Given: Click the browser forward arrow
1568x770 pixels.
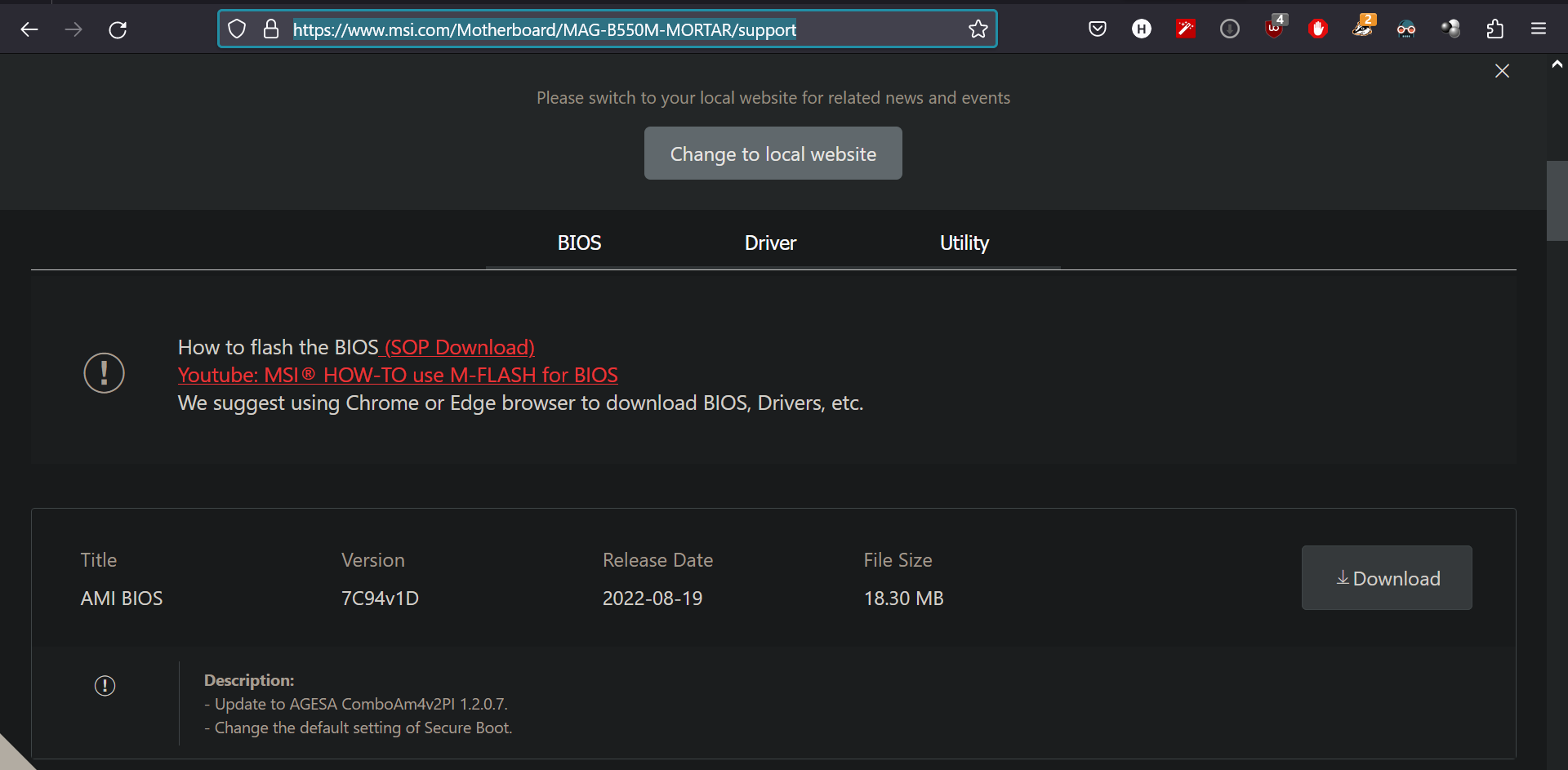Looking at the screenshot, I should click(x=73, y=29).
